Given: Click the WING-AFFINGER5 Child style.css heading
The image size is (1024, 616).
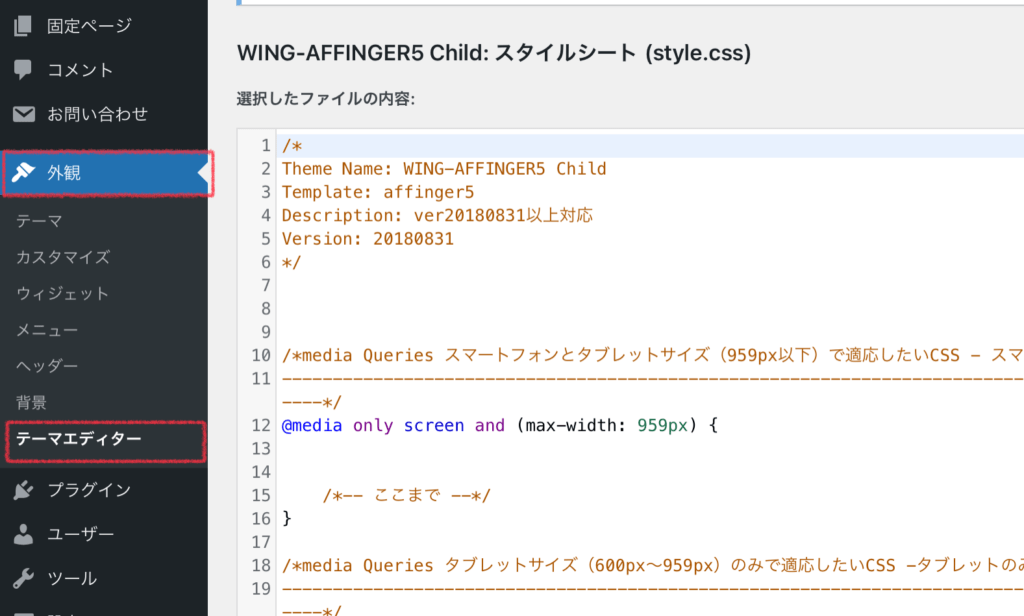Looking at the screenshot, I should coord(494,53).
